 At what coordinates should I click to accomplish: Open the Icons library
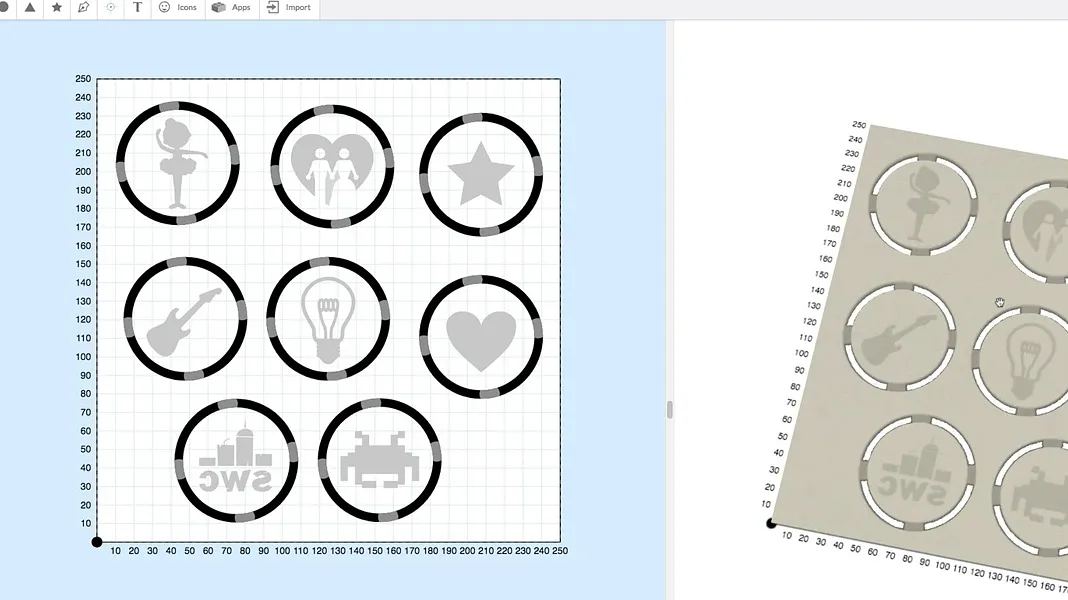tap(177, 7)
